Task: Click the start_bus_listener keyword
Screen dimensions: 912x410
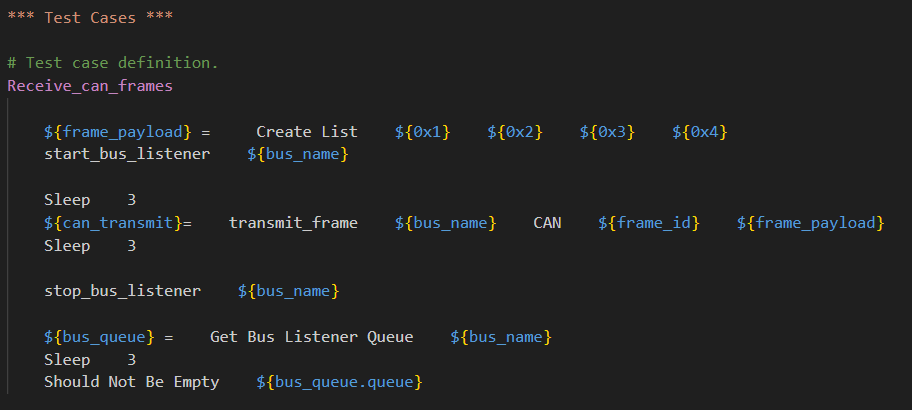Action: (x=127, y=154)
